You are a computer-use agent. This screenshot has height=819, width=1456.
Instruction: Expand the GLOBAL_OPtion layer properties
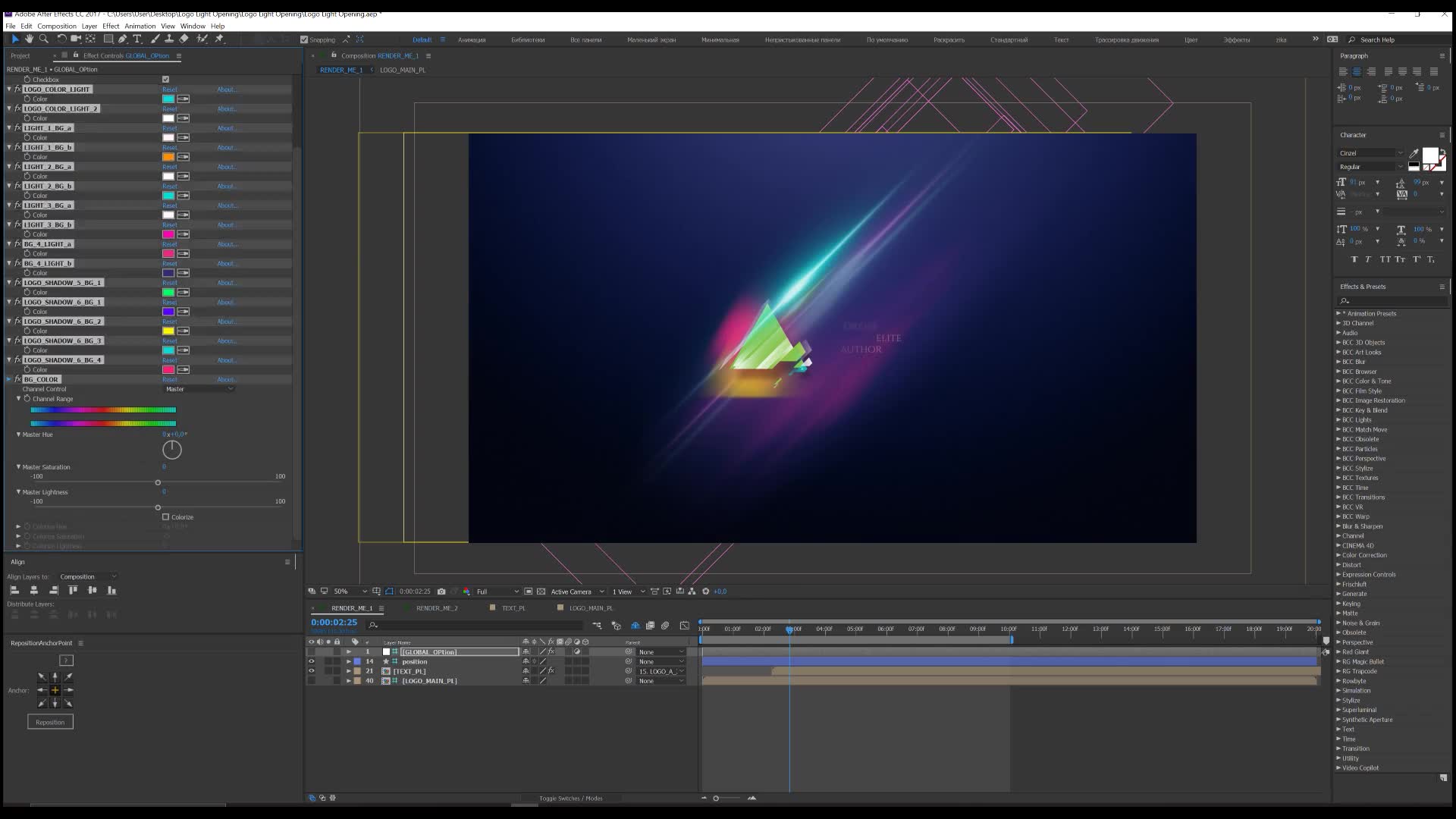[x=349, y=651]
